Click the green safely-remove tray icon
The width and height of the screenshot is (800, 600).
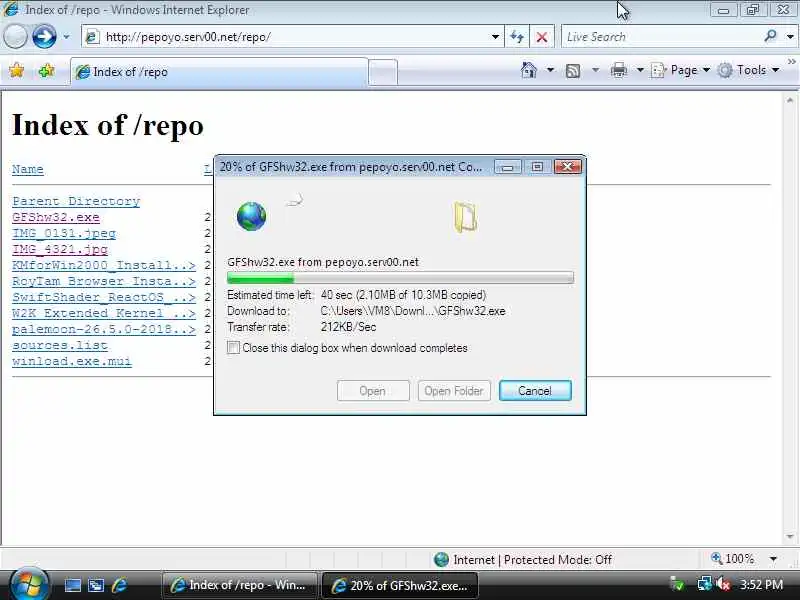(x=678, y=584)
